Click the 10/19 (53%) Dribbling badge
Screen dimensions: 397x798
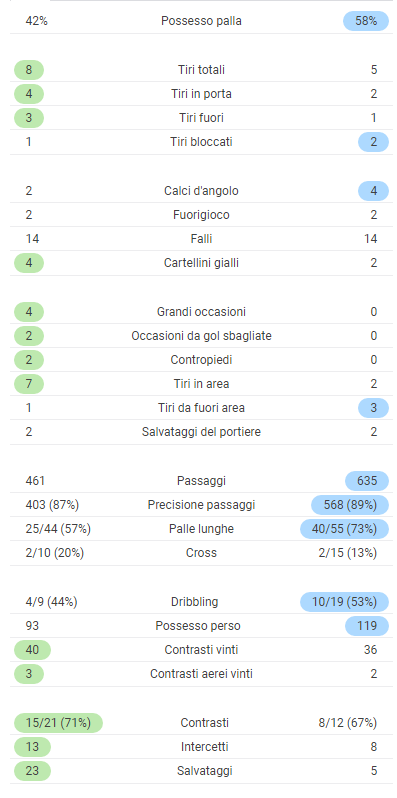click(x=345, y=602)
